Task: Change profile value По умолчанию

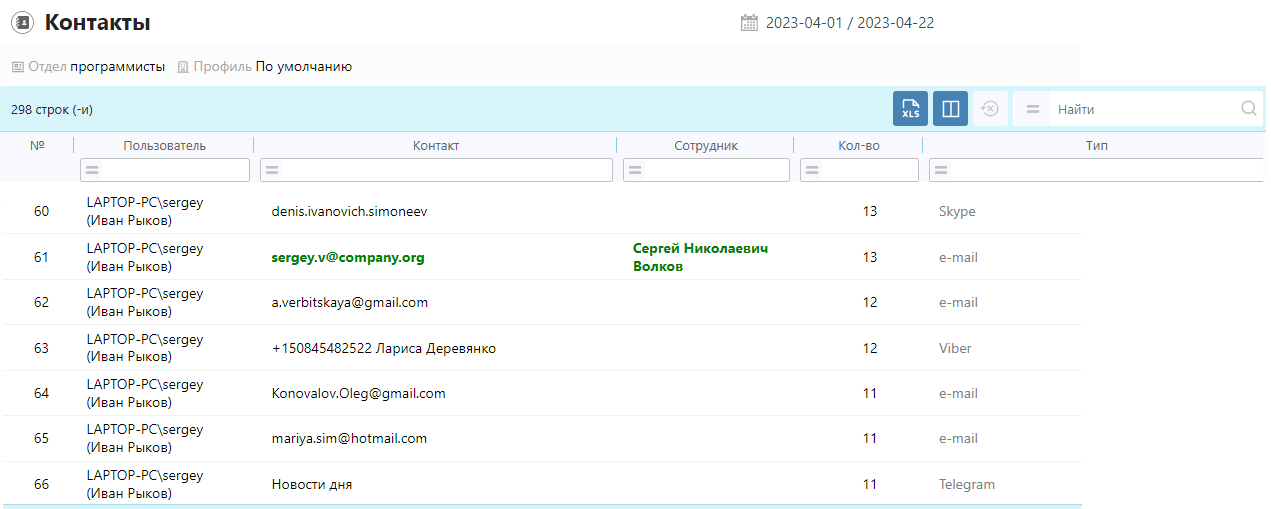Action: 303,67
